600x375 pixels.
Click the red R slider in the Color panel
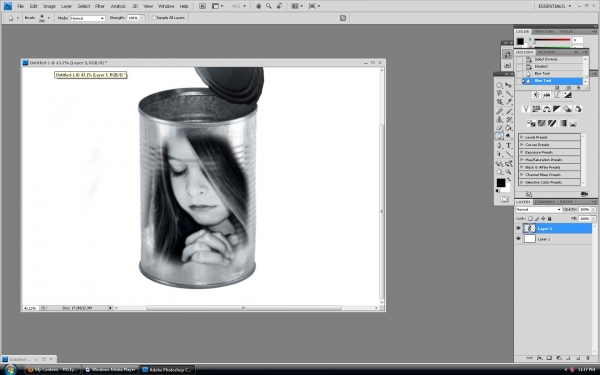(x=552, y=39)
